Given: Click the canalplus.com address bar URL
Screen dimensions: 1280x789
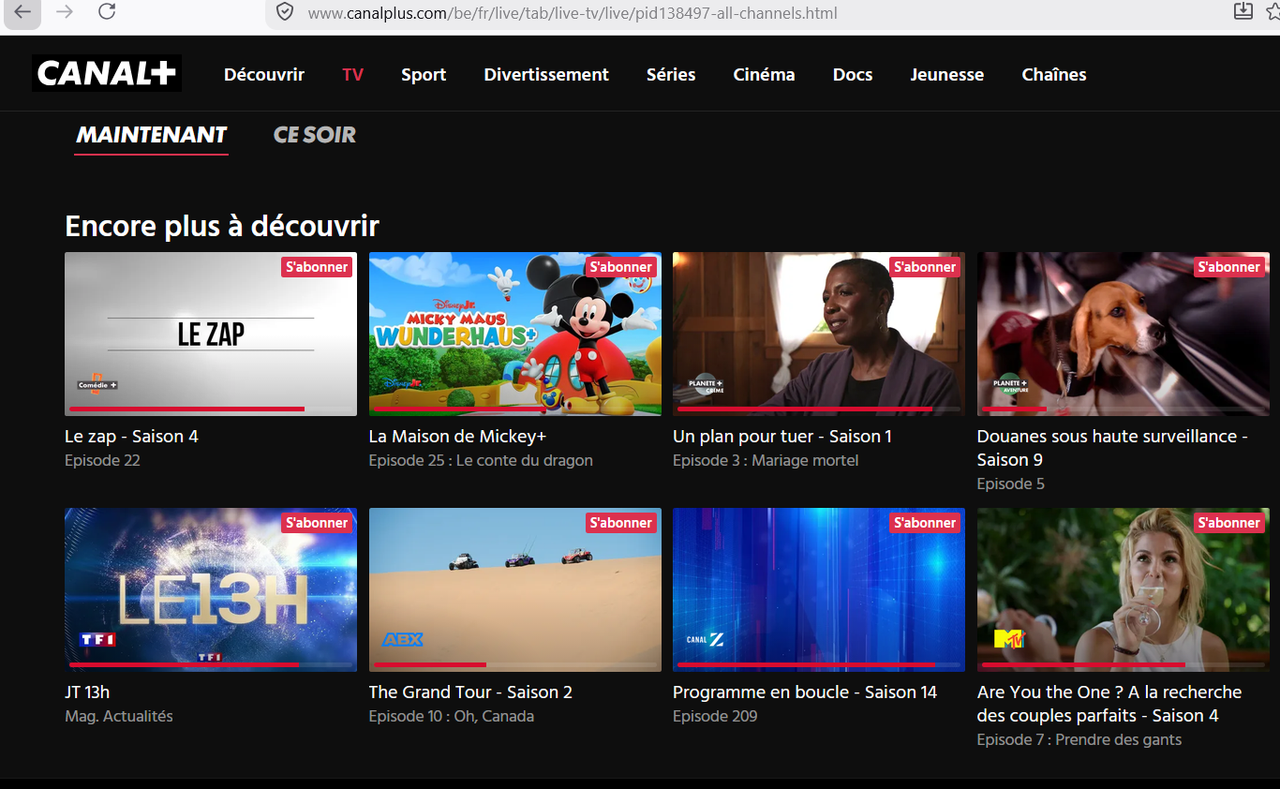Looking at the screenshot, I should click(x=572, y=13).
